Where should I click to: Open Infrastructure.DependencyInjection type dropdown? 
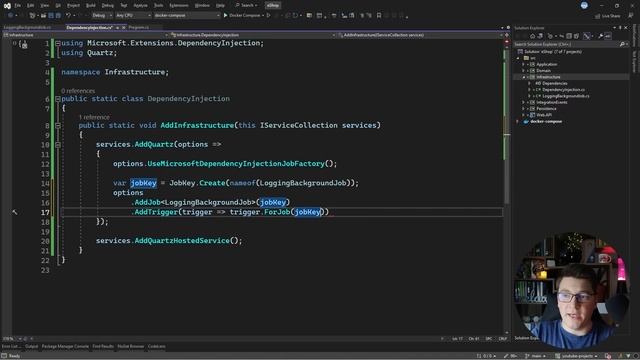(253, 35)
